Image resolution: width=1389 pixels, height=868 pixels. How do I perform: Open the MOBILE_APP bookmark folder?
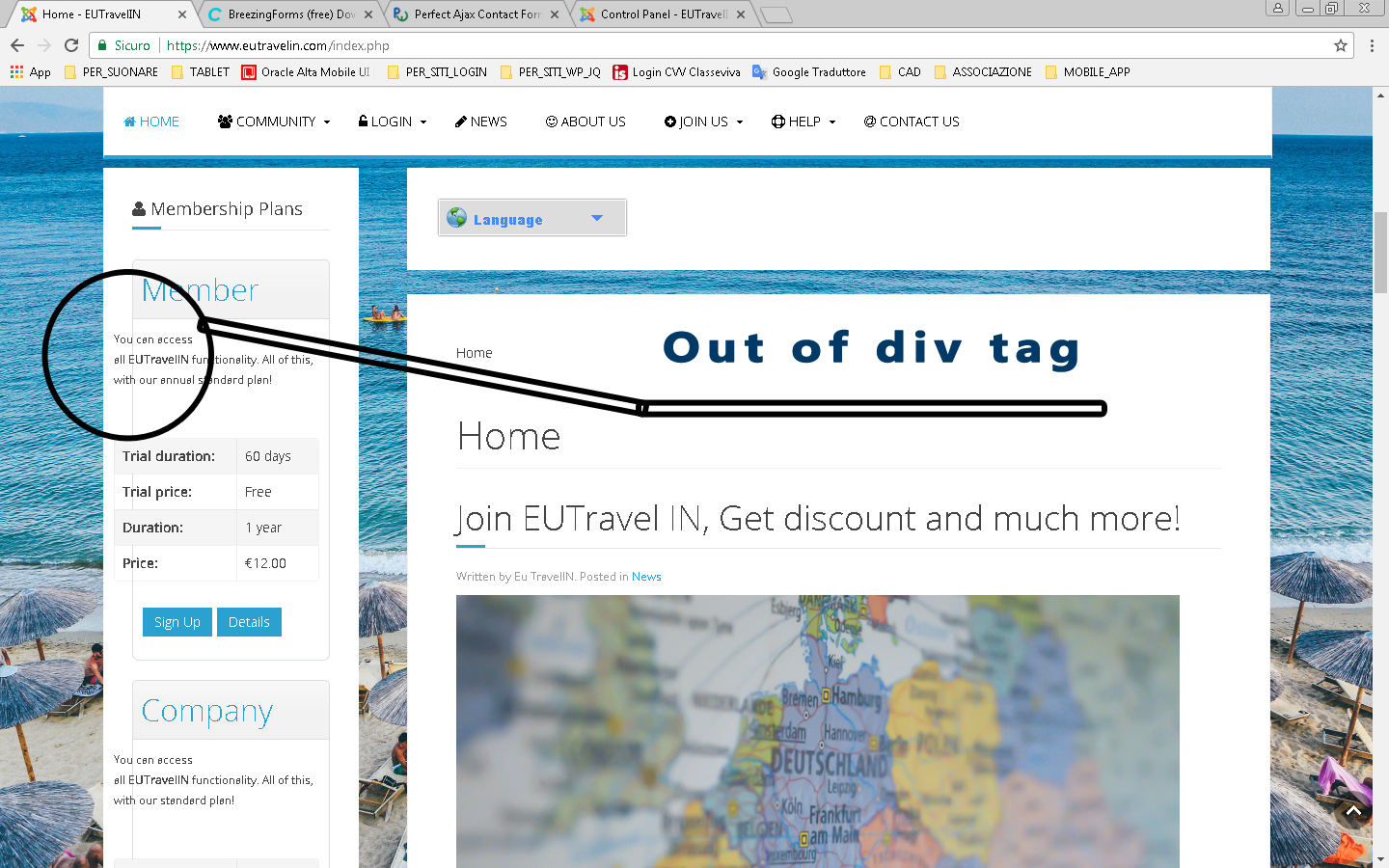tap(1087, 72)
